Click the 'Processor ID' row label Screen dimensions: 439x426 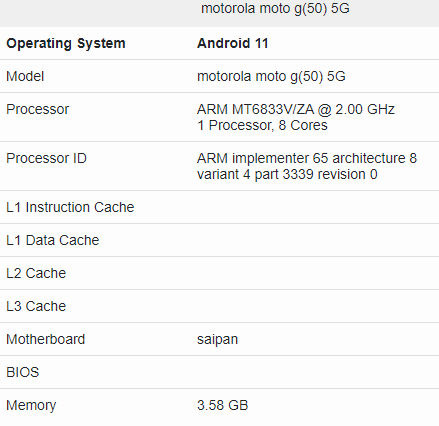pyautogui.click(x=46, y=158)
